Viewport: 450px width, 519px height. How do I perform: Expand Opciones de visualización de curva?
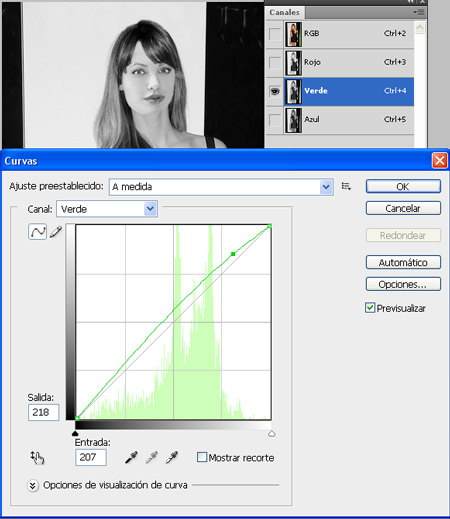[x=32, y=485]
